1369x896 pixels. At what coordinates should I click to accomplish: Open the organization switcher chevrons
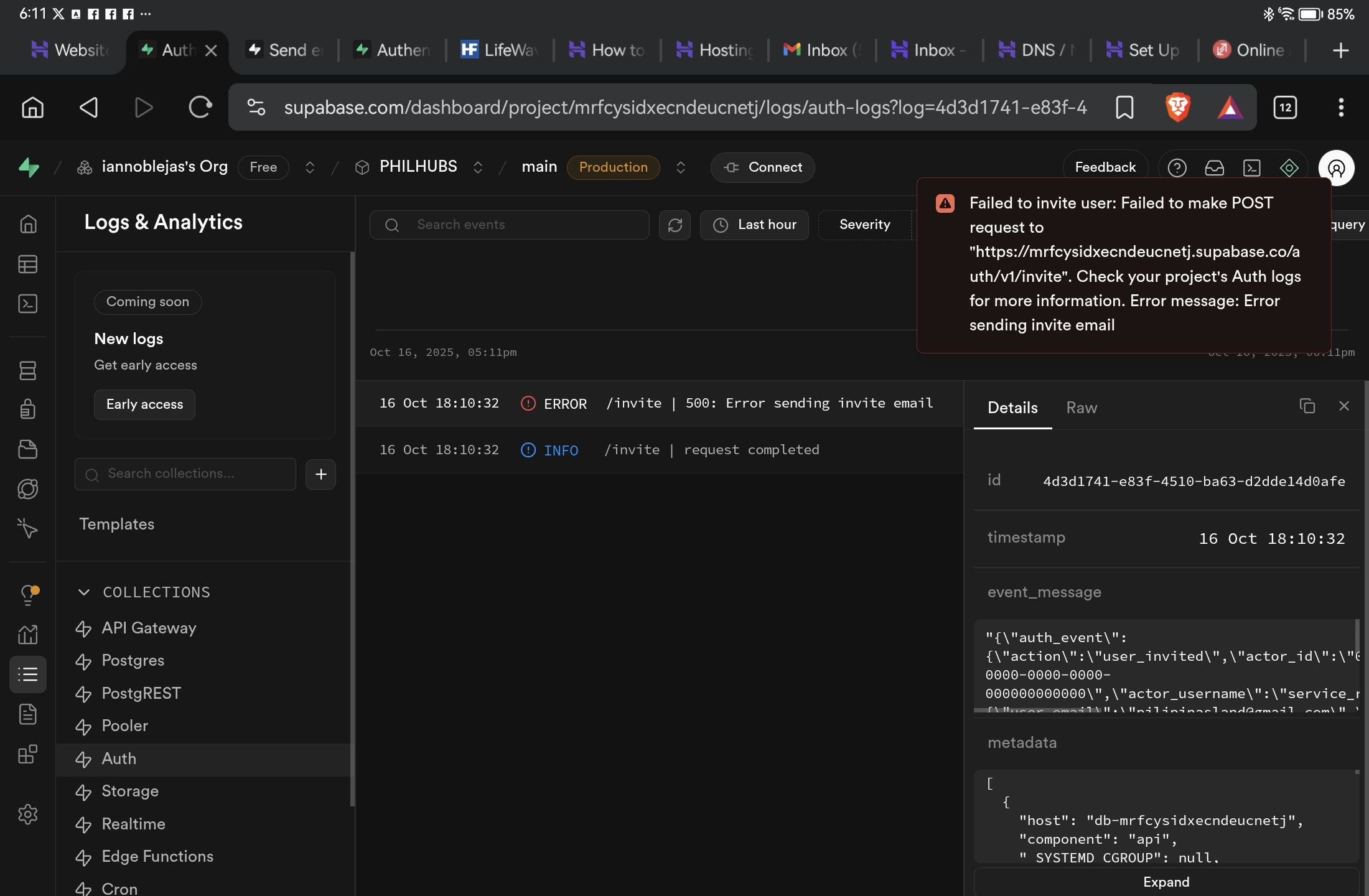coord(309,167)
